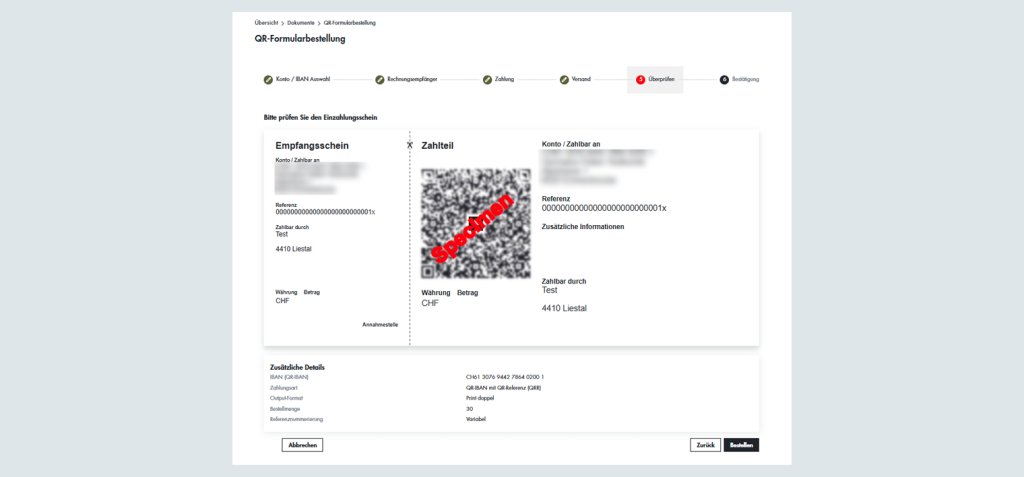Open the Übersicht breadcrumb link
Screen dimensions: 1024x477
click(x=266, y=23)
